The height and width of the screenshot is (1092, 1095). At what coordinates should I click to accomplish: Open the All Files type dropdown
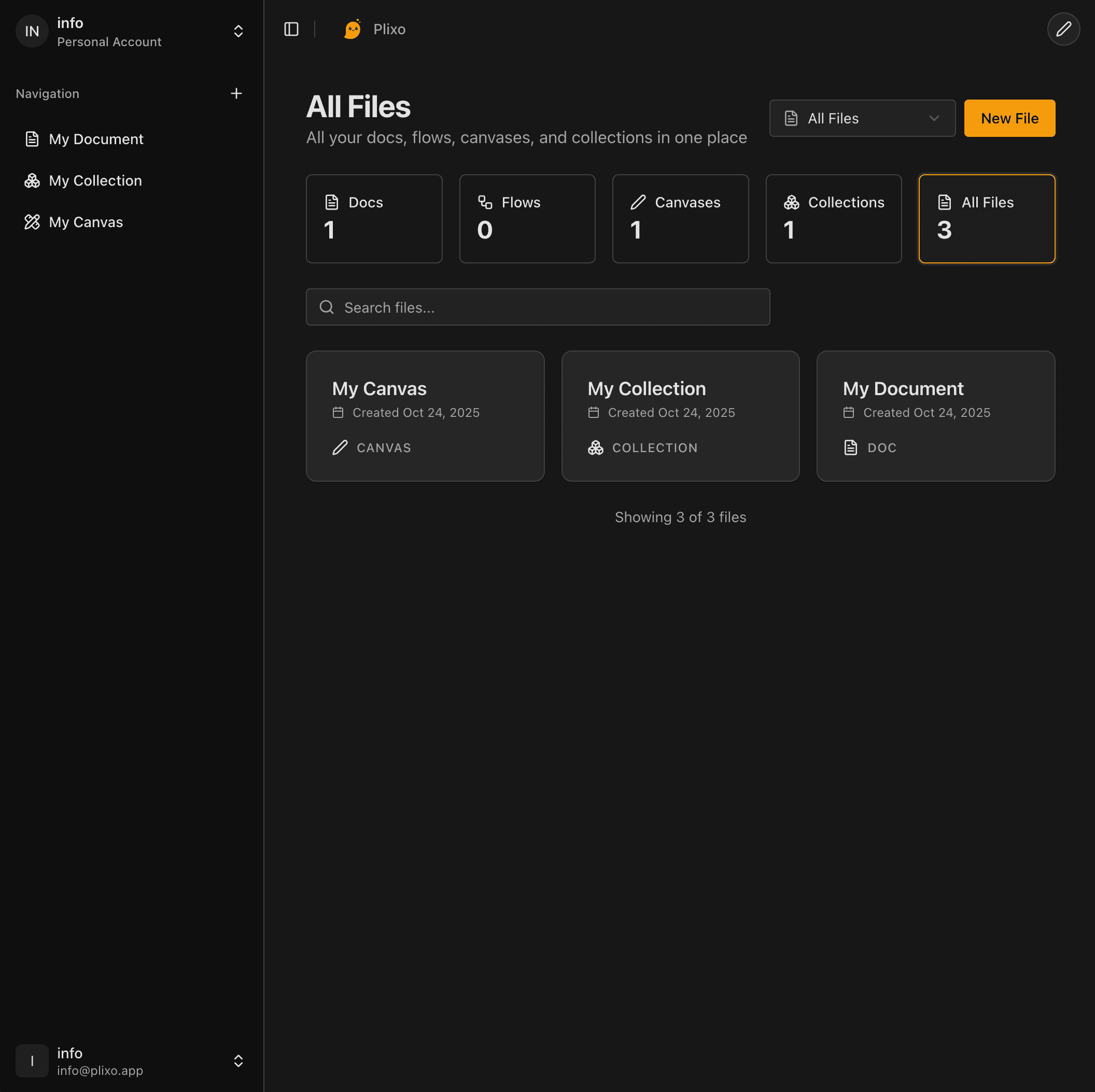click(862, 118)
